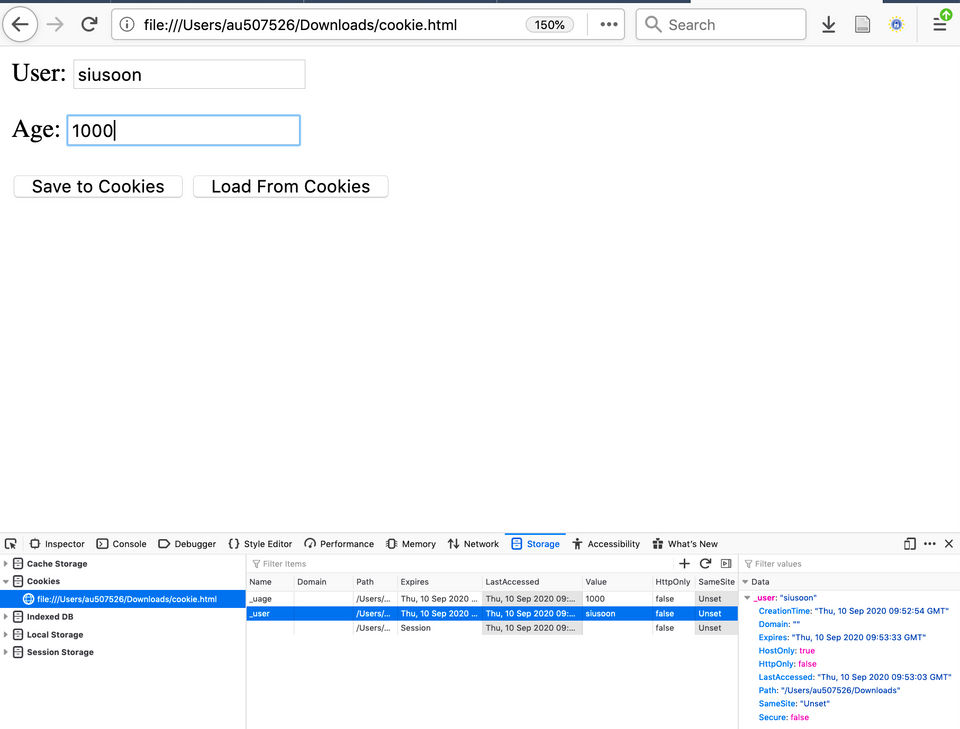Select the Storage tab

coord(536,544)
